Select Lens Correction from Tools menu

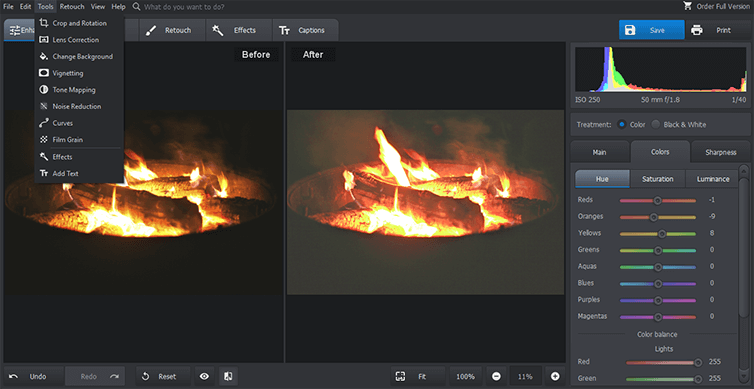click(79, 40)
